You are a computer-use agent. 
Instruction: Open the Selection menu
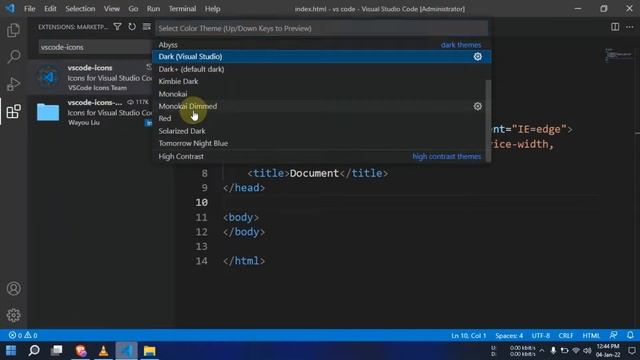(80, 9)
